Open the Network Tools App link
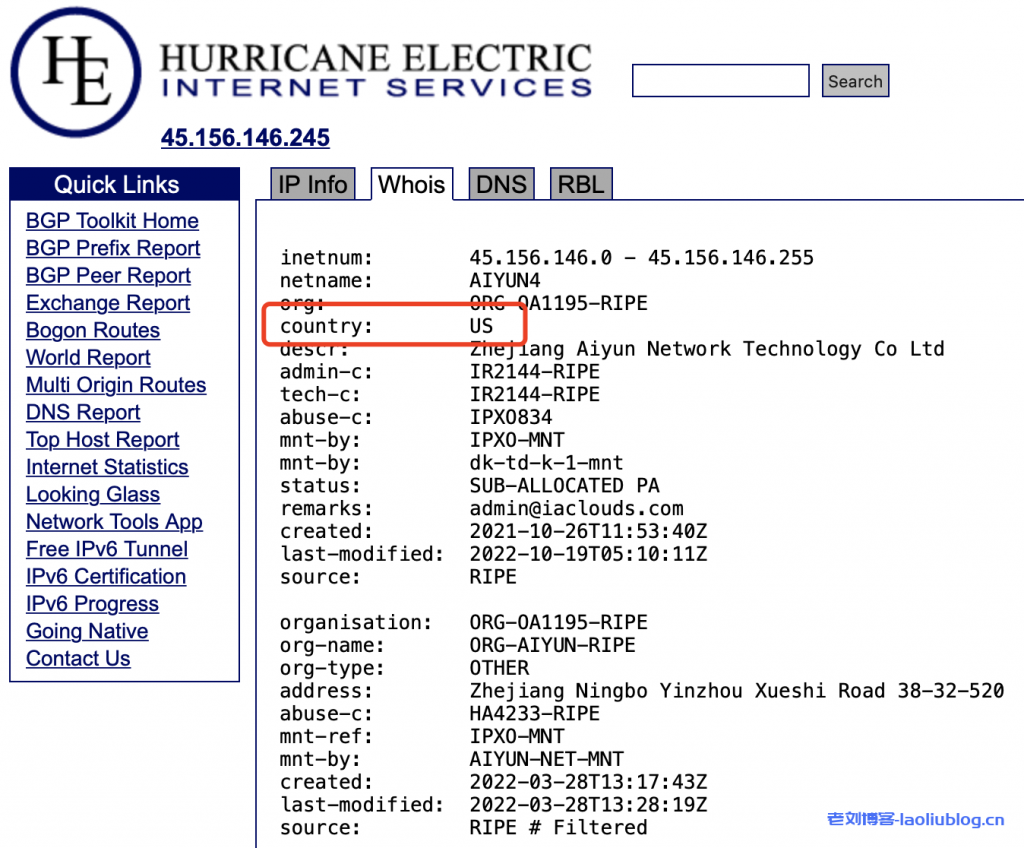Viewport: 1024px width, 848px height. [114, 522]
